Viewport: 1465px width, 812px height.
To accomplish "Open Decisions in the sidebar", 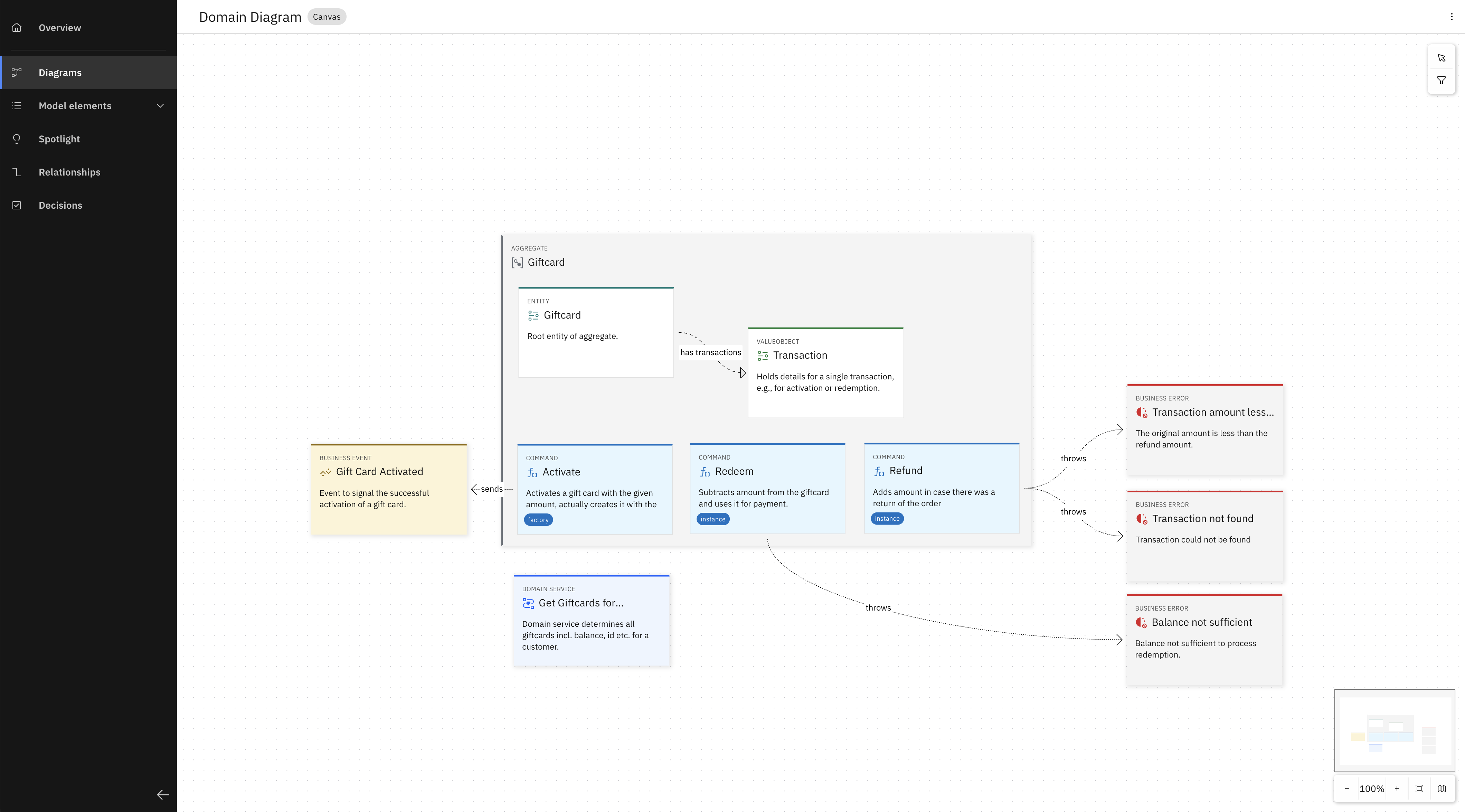I will (88, 205).
